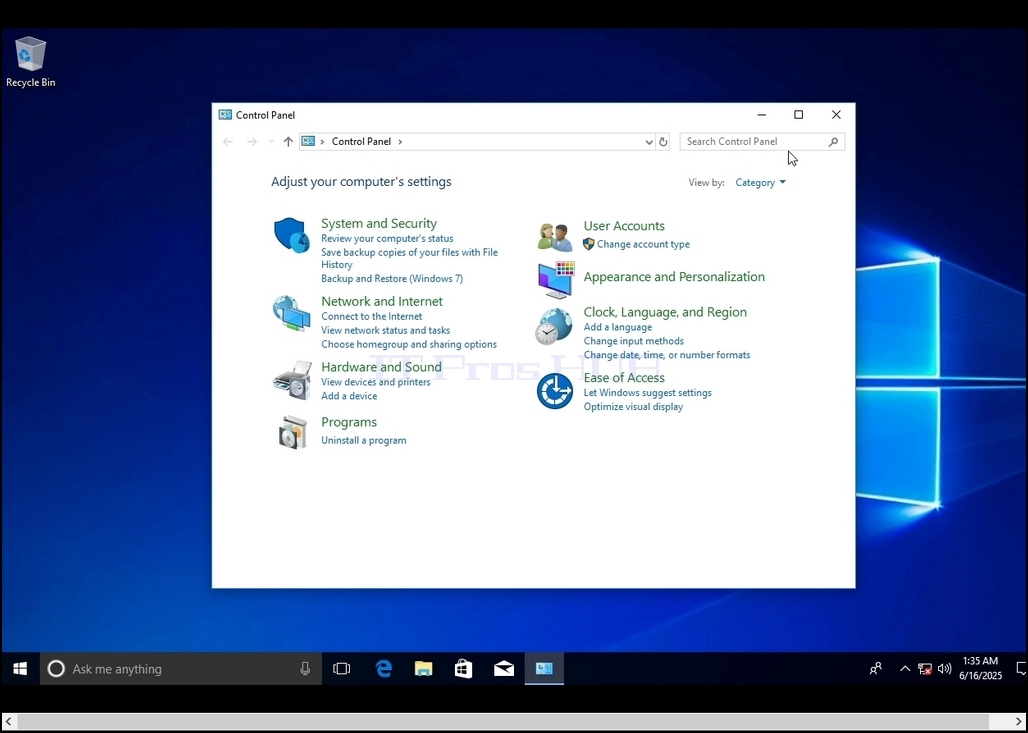The height and width of the screenshot is (733, 1028).
Task: Click the Appearance and Personalization monitor icon
Action: pyautogui.click(x=556, y=280)
